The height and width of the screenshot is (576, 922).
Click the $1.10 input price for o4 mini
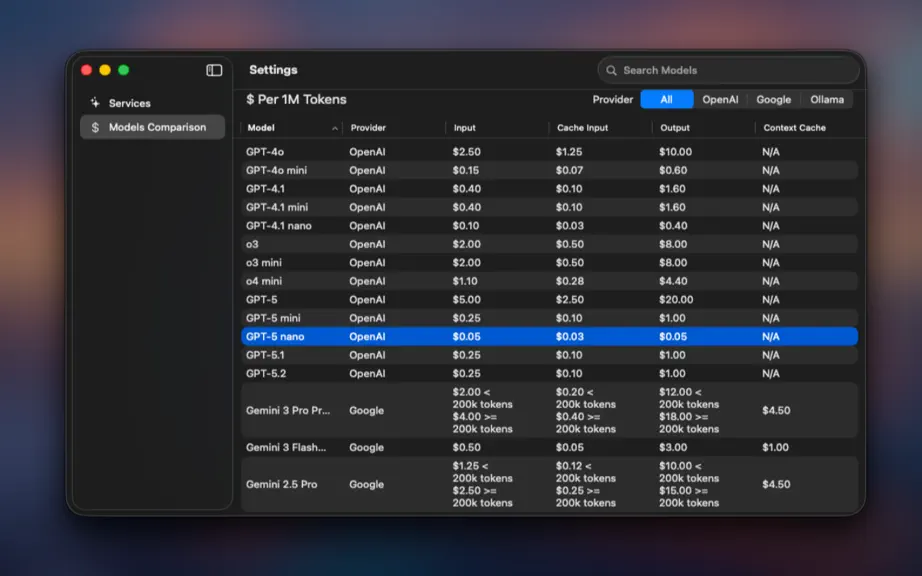click(465, 281)
